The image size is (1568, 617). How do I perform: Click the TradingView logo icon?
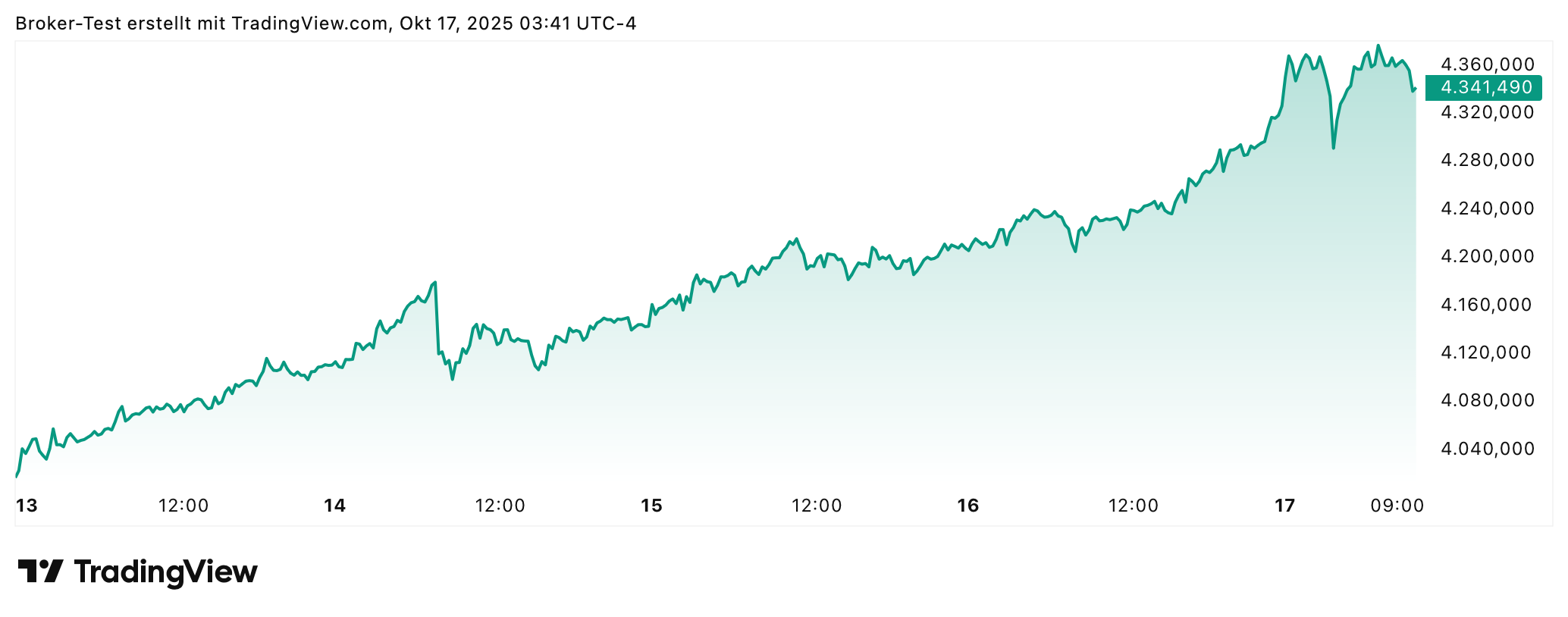[40, 571]
